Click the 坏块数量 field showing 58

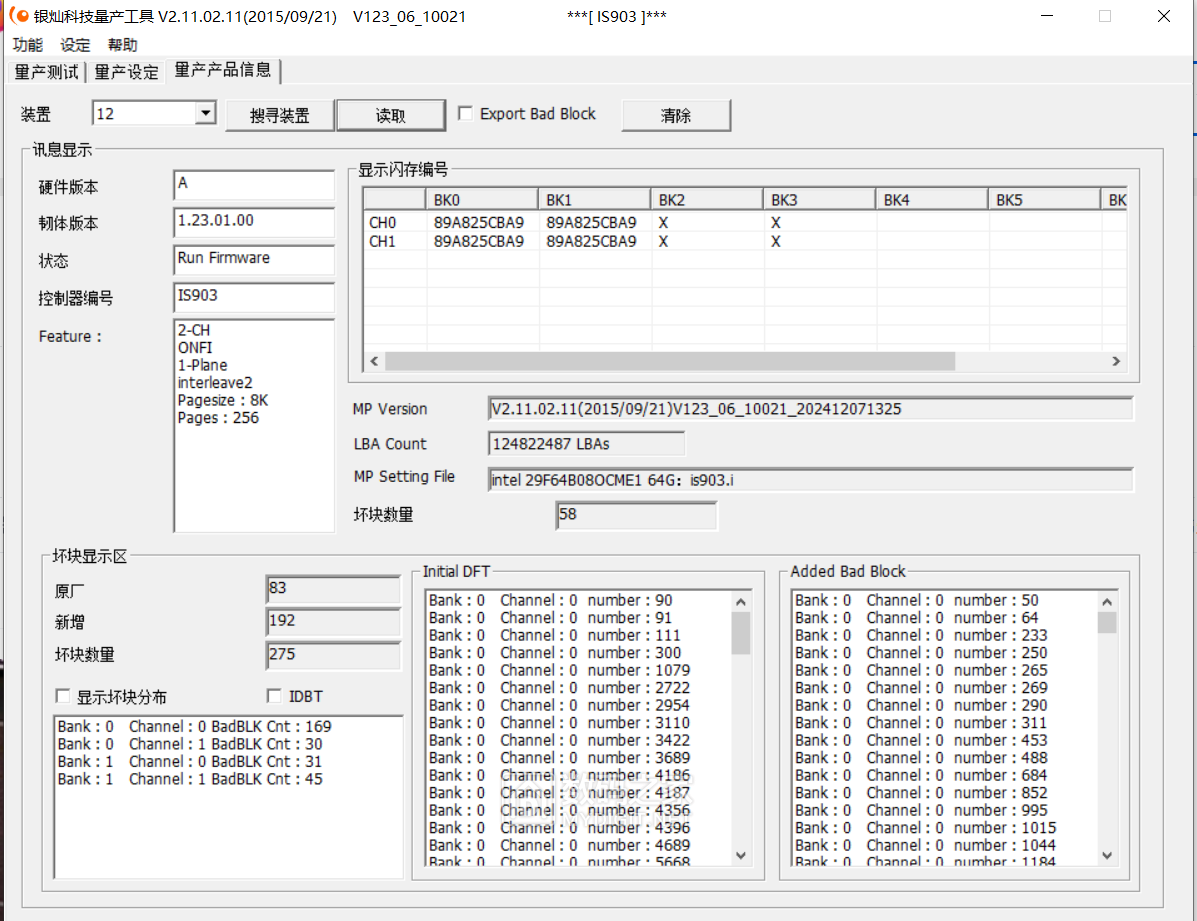(637, 515)
